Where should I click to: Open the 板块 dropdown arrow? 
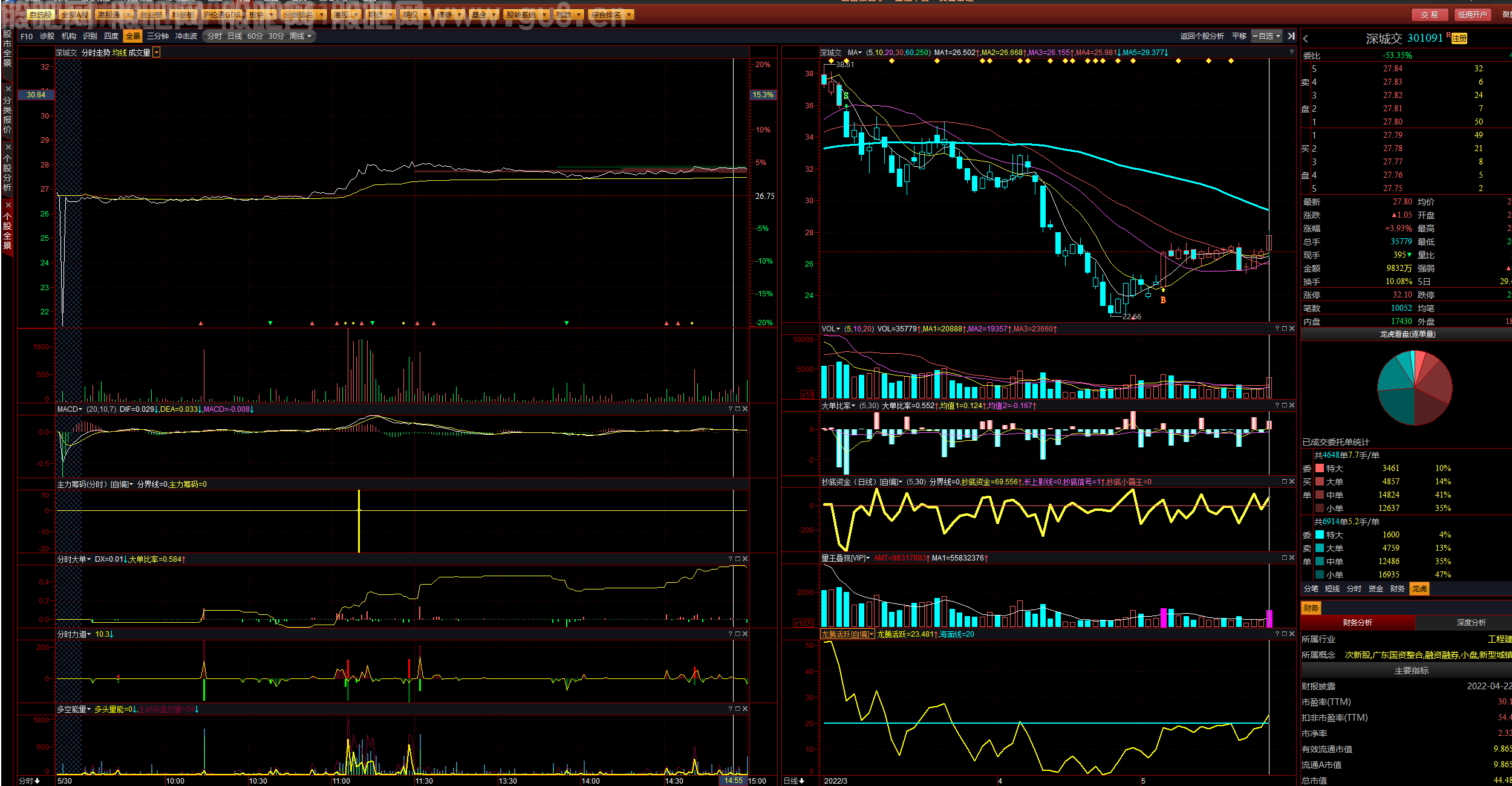coord(272,15)
